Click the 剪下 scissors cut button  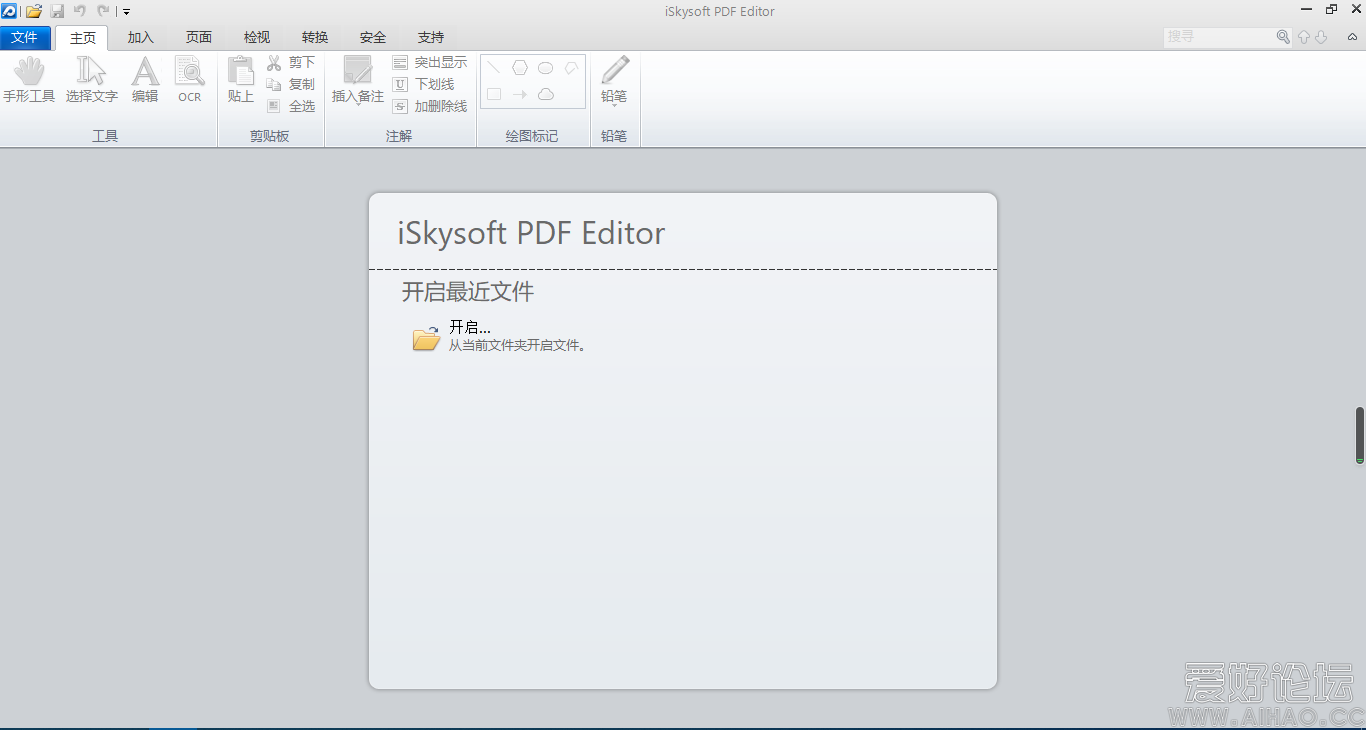[291, 62]
